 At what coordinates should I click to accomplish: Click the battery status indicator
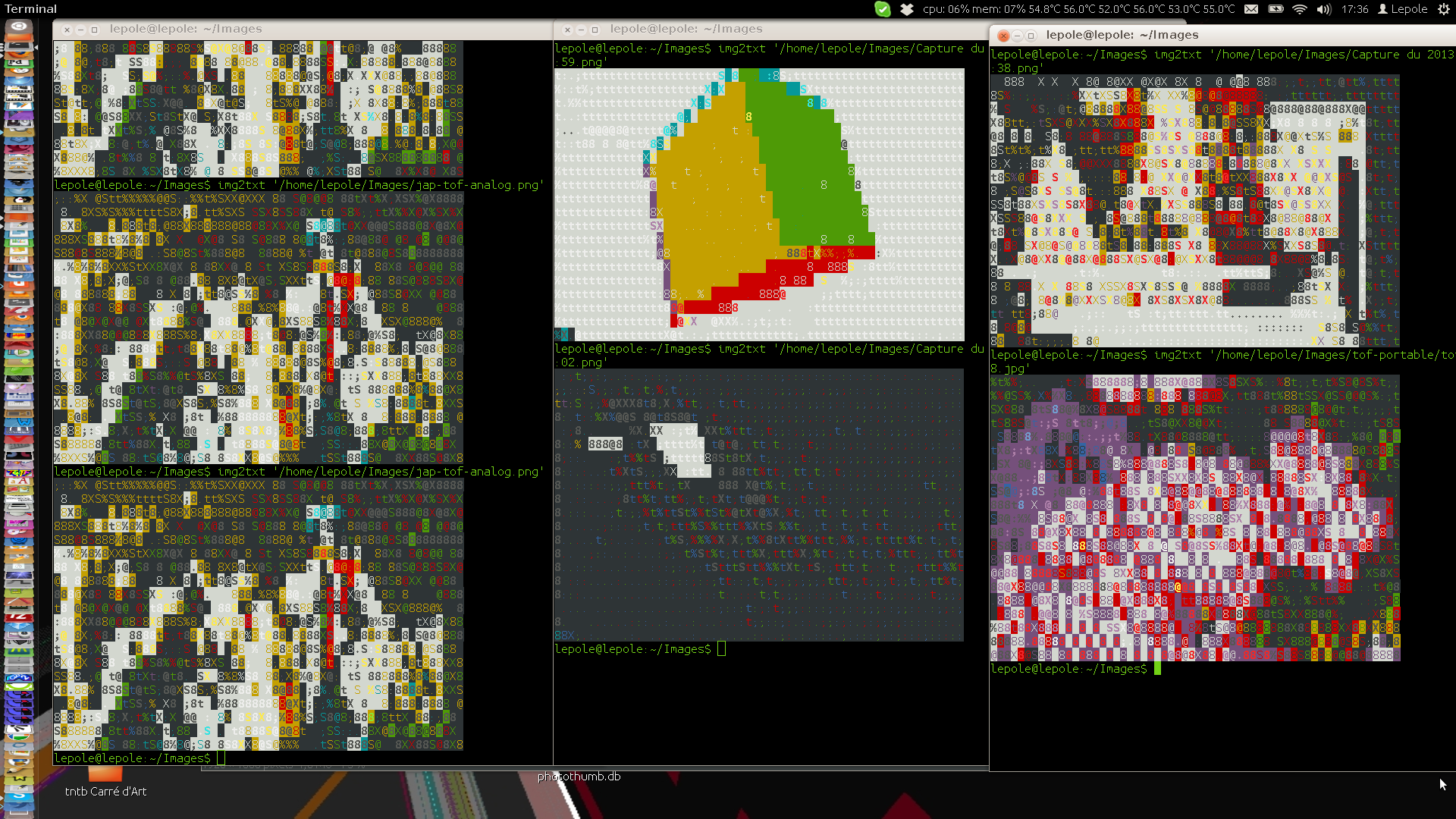(1276, 9)
